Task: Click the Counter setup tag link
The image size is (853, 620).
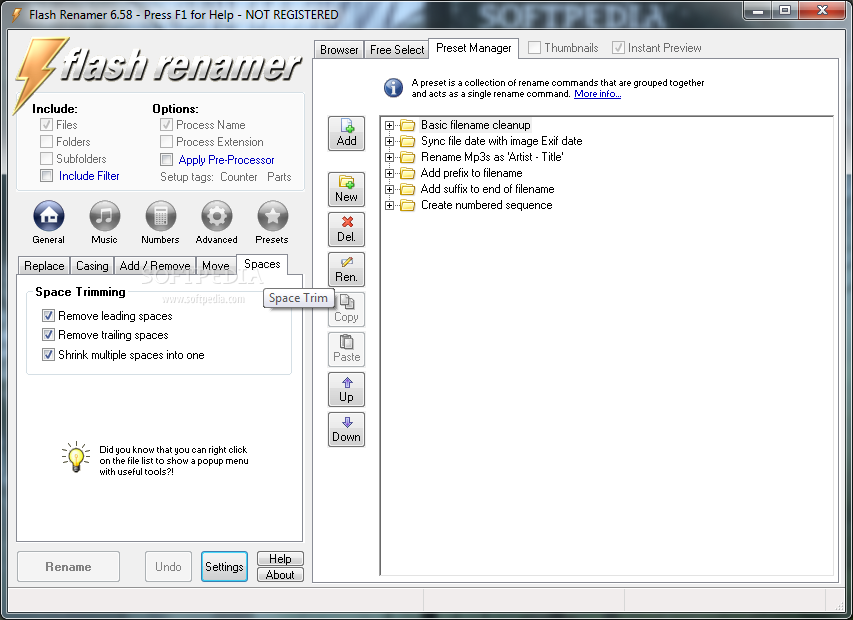Action: 238,177
